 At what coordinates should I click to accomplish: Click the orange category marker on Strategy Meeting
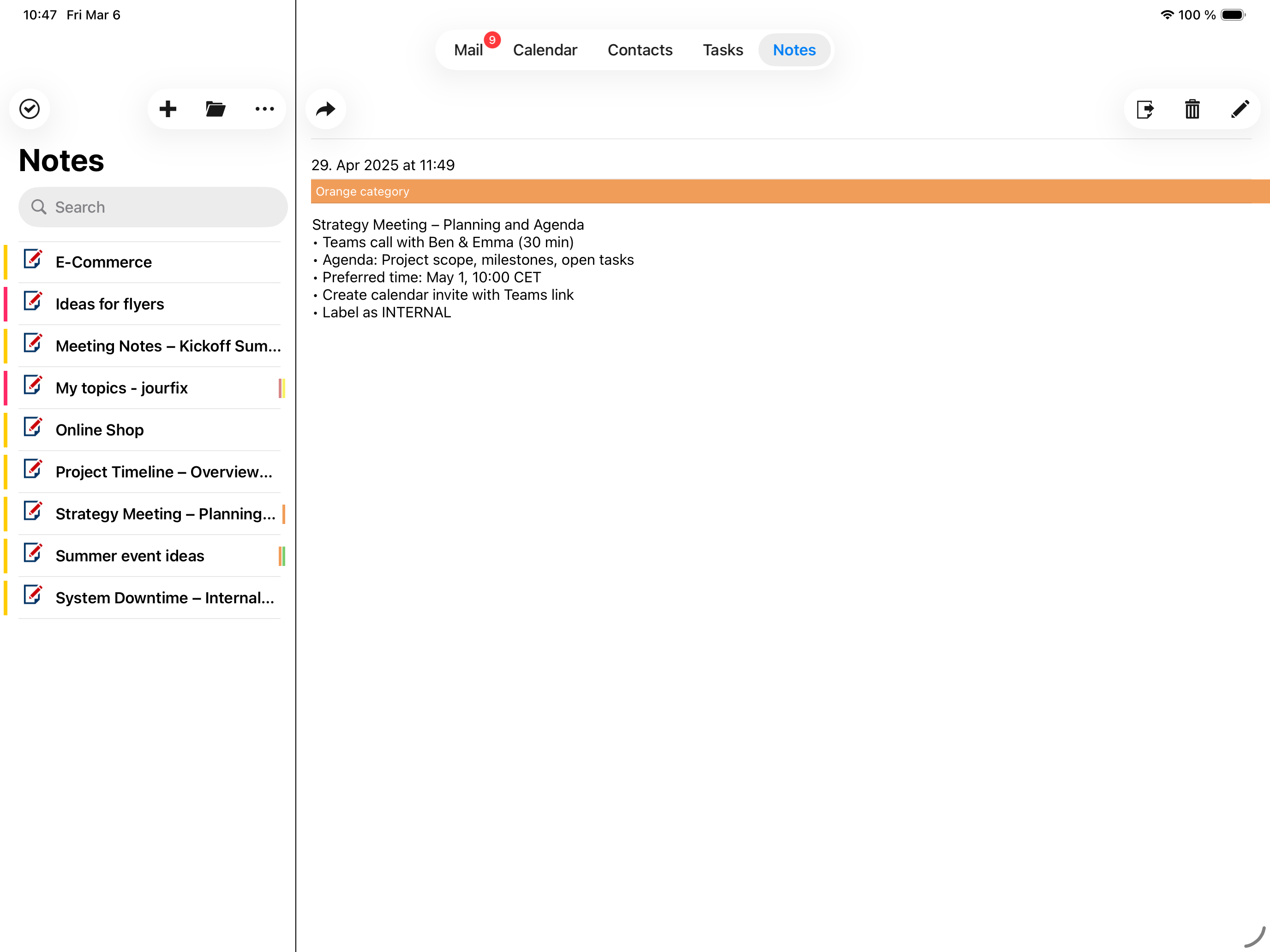click(284, 513)
